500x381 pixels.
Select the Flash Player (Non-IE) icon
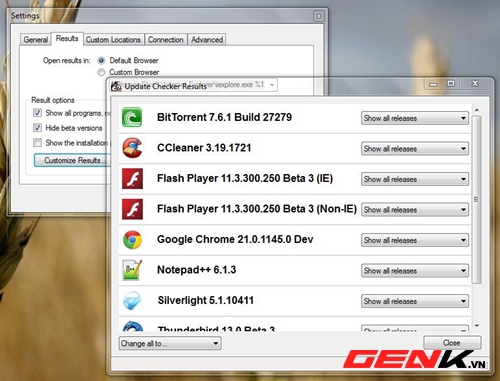click(132, 209)
